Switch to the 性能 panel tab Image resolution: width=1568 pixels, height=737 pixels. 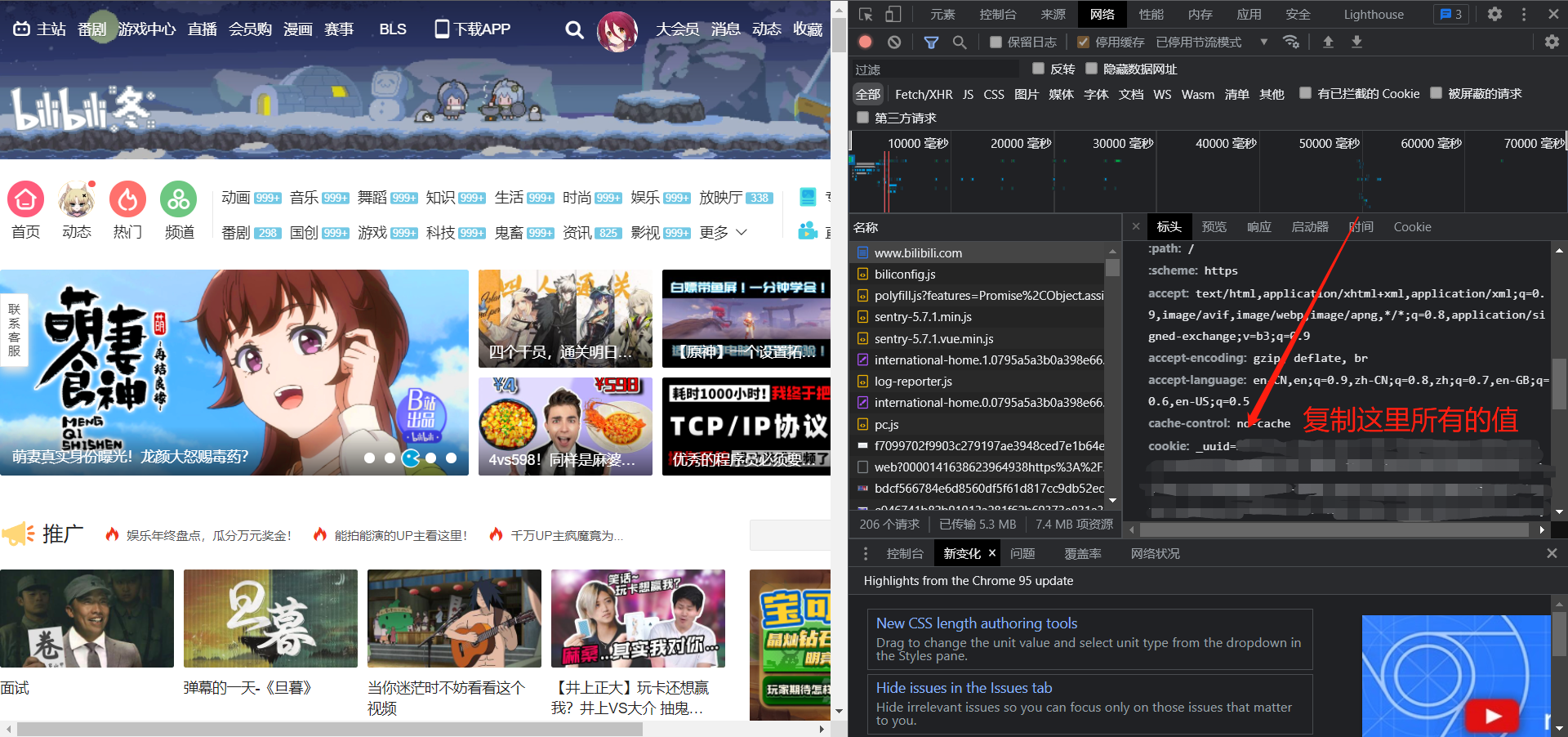[1151, 14]
